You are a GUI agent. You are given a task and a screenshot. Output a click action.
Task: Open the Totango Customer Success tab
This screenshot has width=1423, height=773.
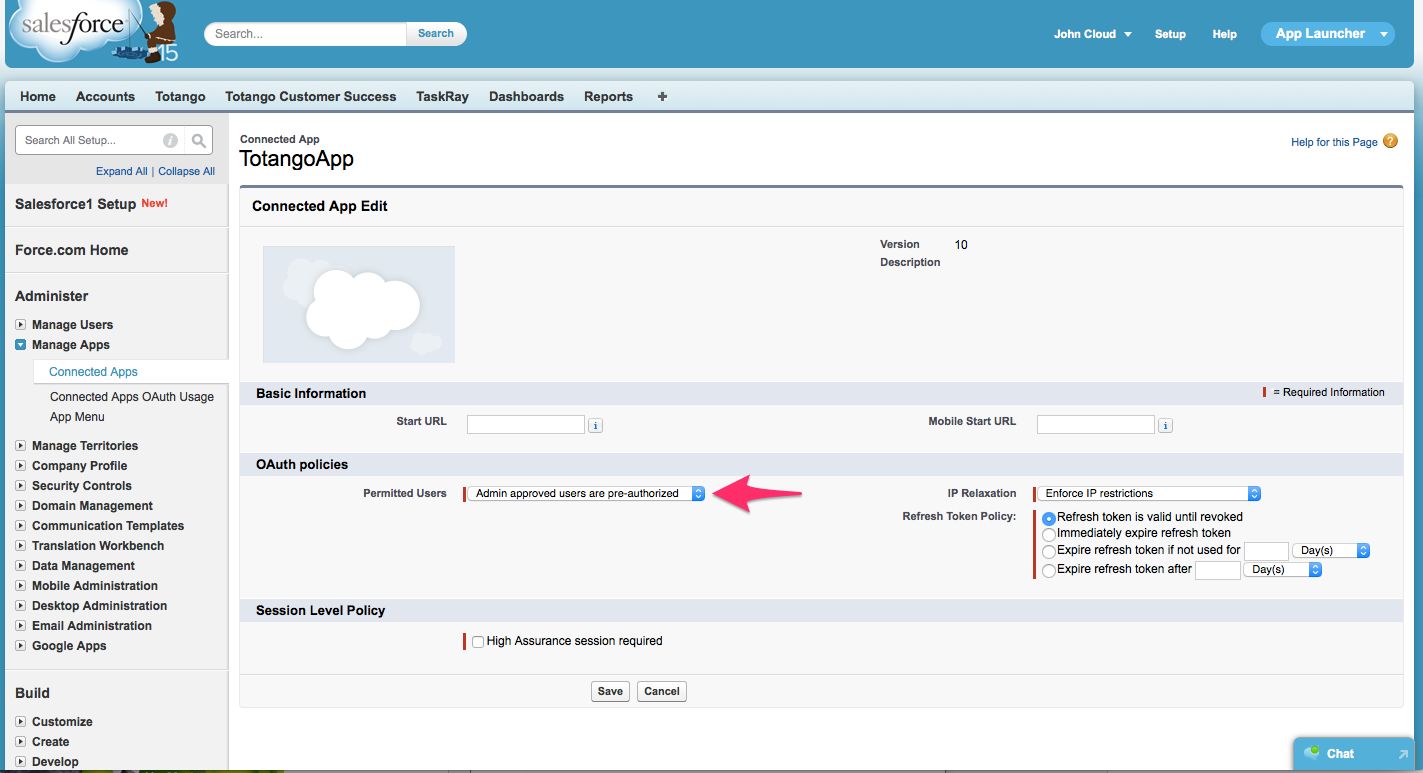pyautogui.click(x=311, y=97)
